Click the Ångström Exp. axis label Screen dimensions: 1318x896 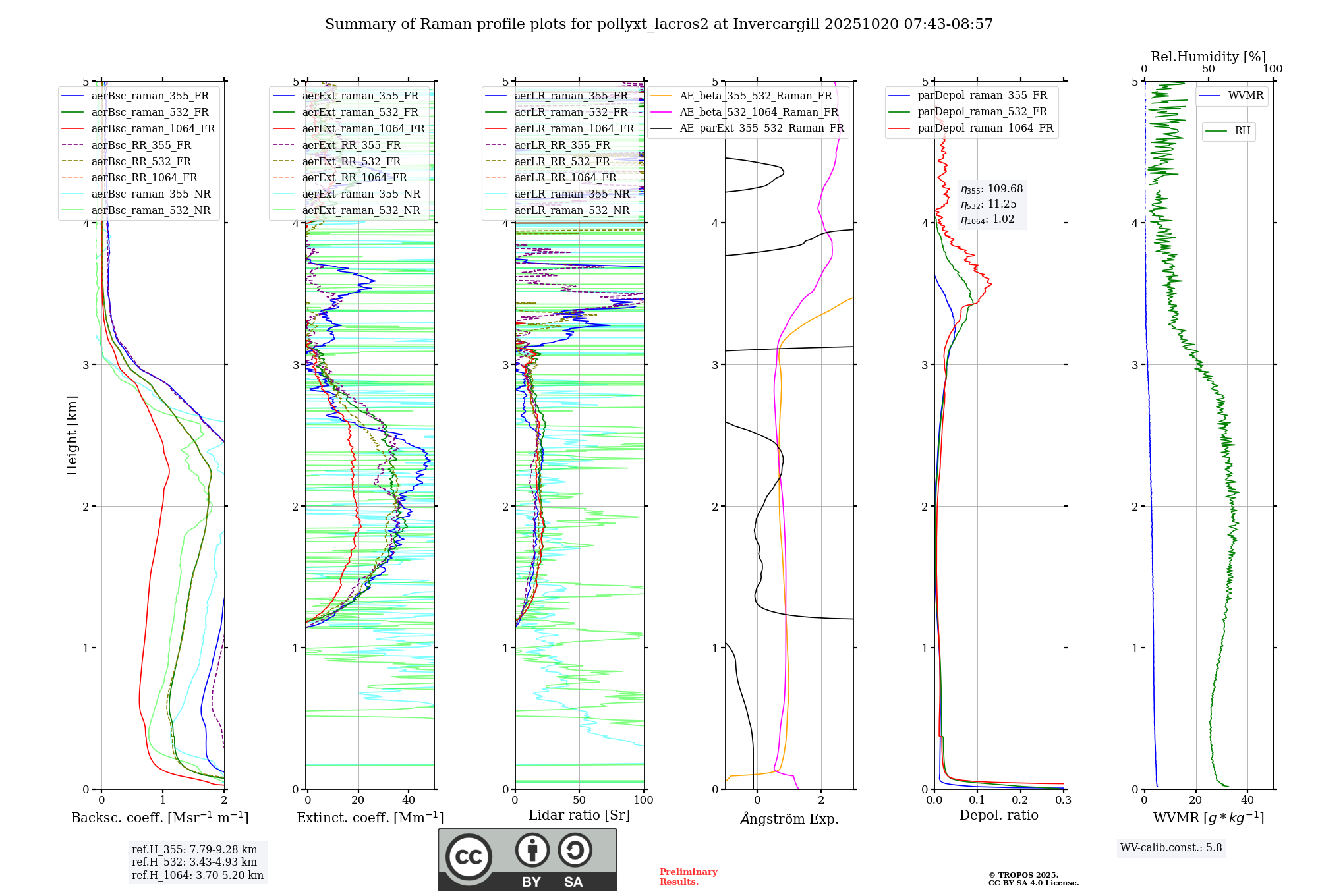pos(789,819)
